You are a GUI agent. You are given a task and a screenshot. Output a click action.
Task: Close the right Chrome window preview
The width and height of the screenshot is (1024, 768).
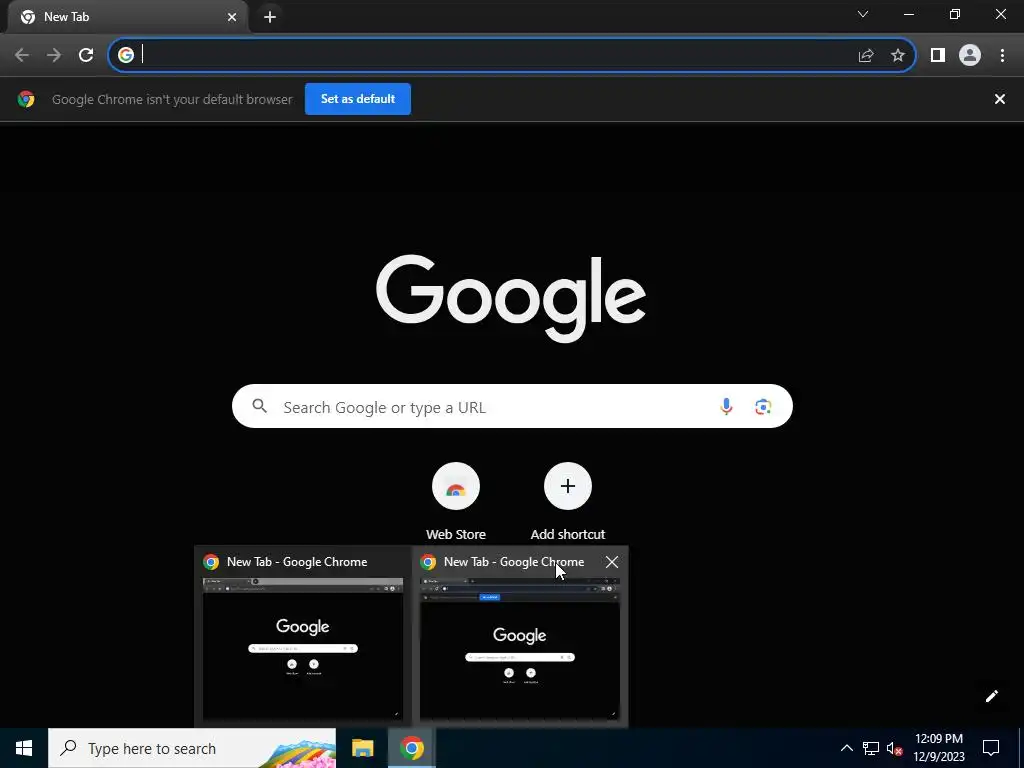click(x=612, y=562)
